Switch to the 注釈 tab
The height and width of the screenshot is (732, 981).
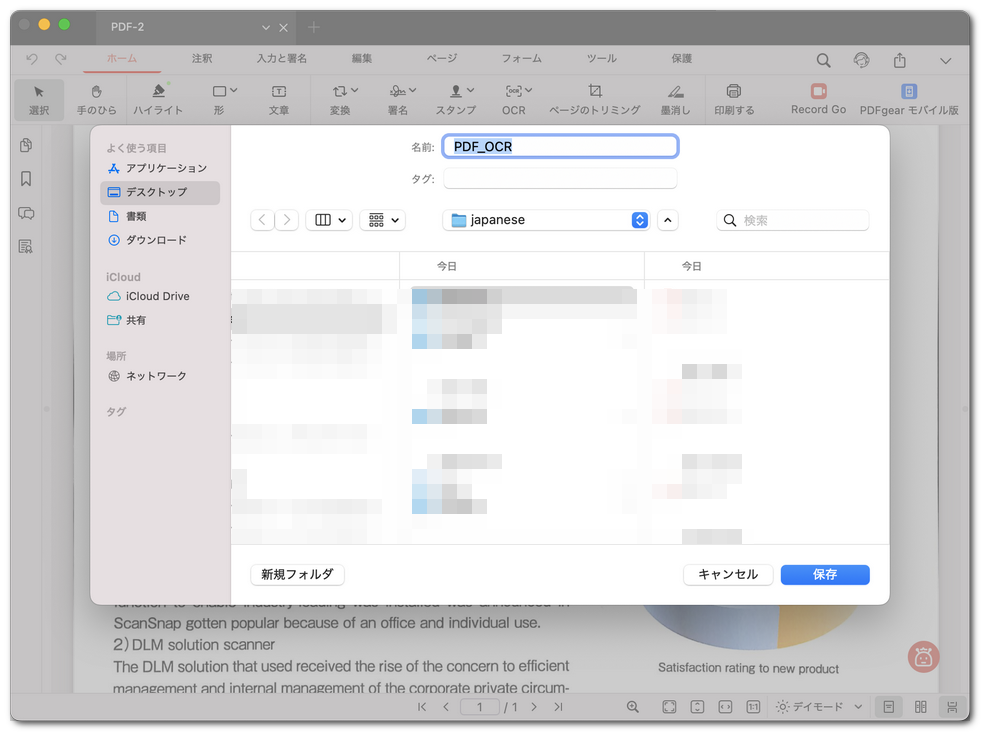(x=201, y=58)
